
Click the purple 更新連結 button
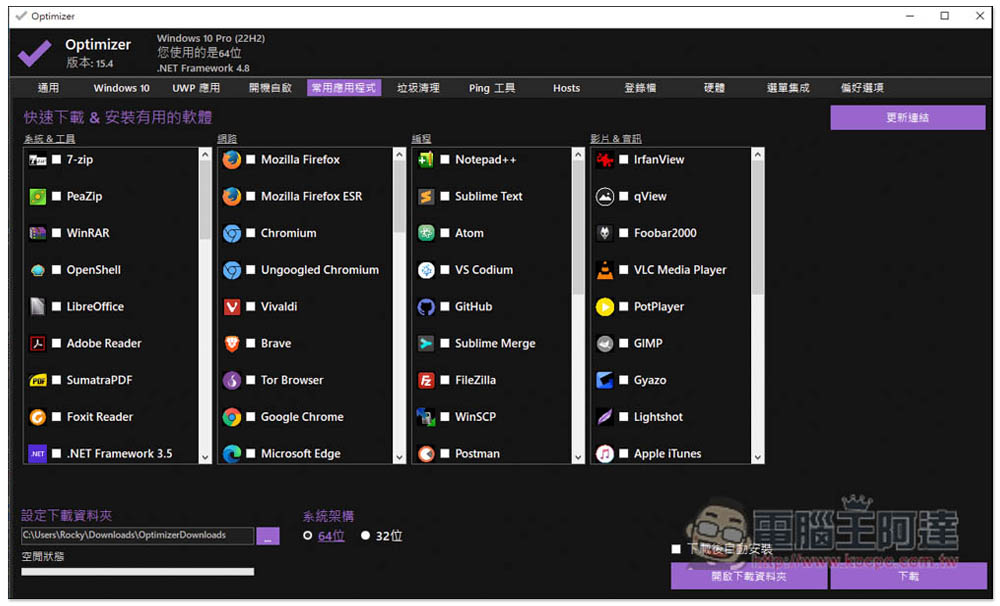click(x=908, y=117)
